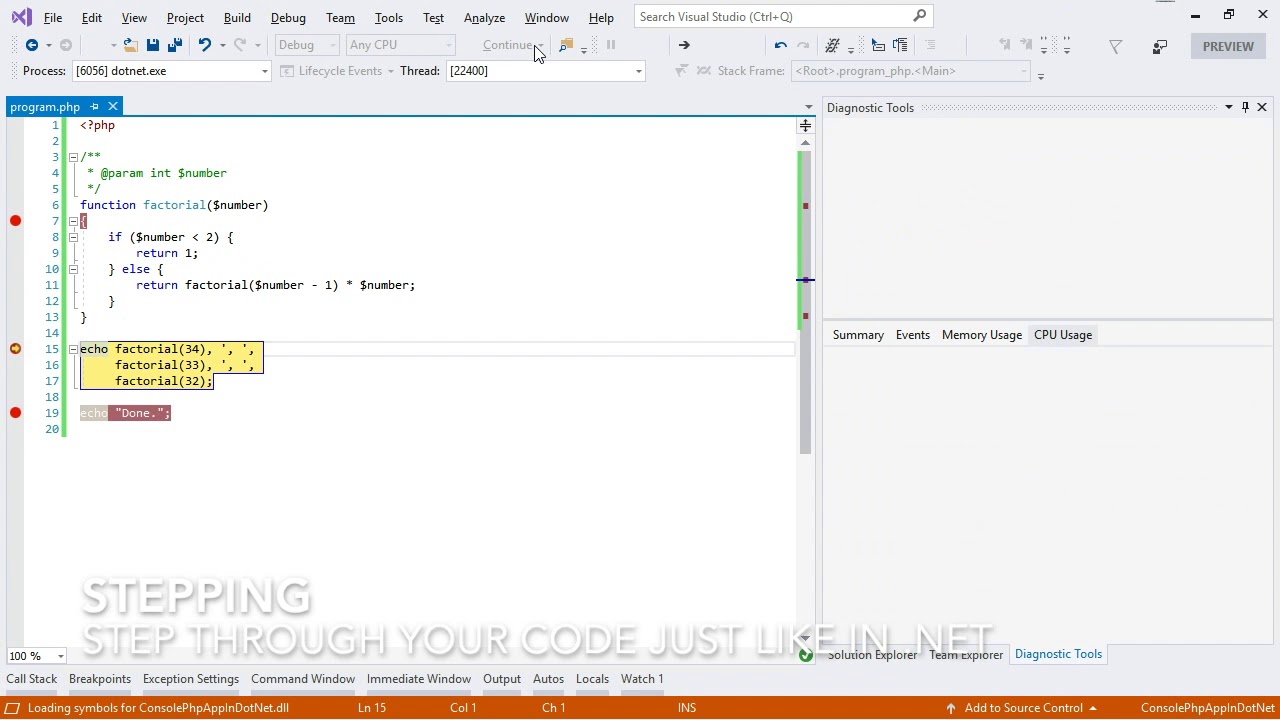Open the editor tab list dropdown arrow
Viewport: 1280px width, 720px height.
809,107
